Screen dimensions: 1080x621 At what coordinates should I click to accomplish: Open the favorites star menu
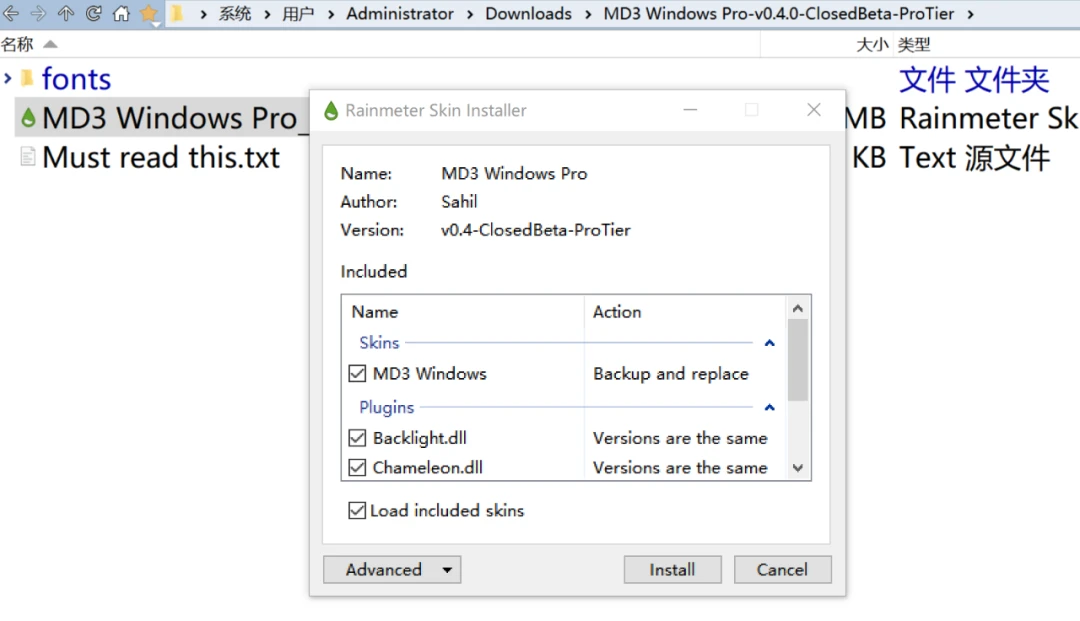149,14
